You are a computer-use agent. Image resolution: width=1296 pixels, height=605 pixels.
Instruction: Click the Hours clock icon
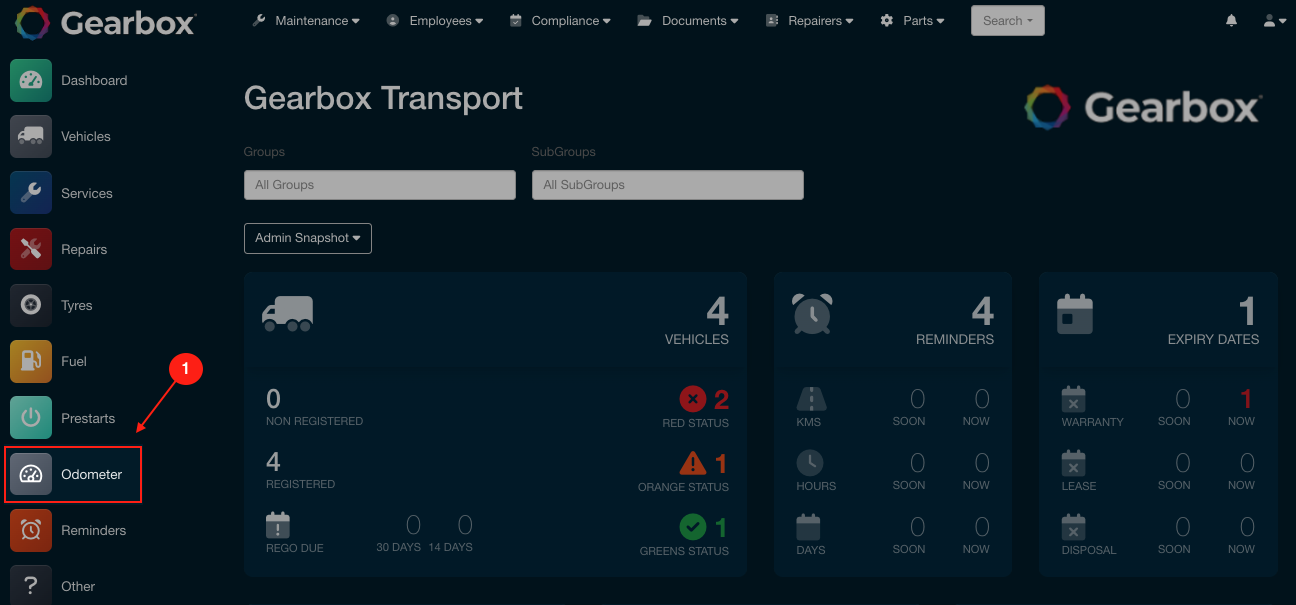[x=810, y=463]
